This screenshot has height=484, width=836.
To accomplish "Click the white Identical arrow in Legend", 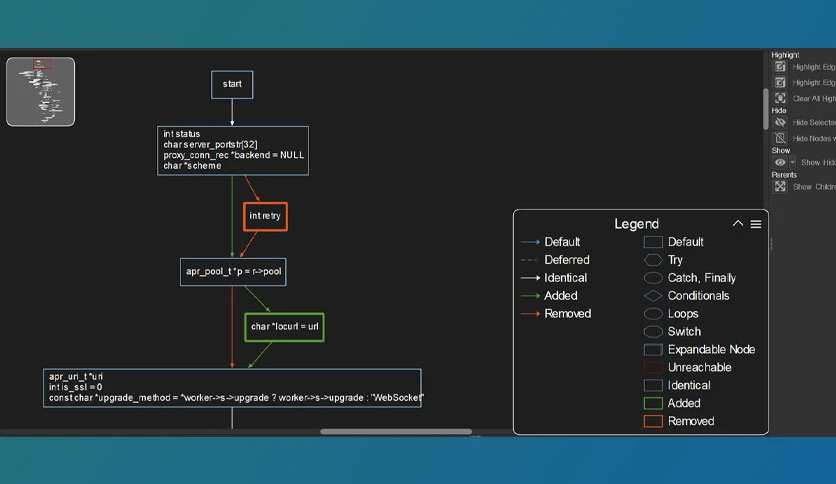I will 530,278.
